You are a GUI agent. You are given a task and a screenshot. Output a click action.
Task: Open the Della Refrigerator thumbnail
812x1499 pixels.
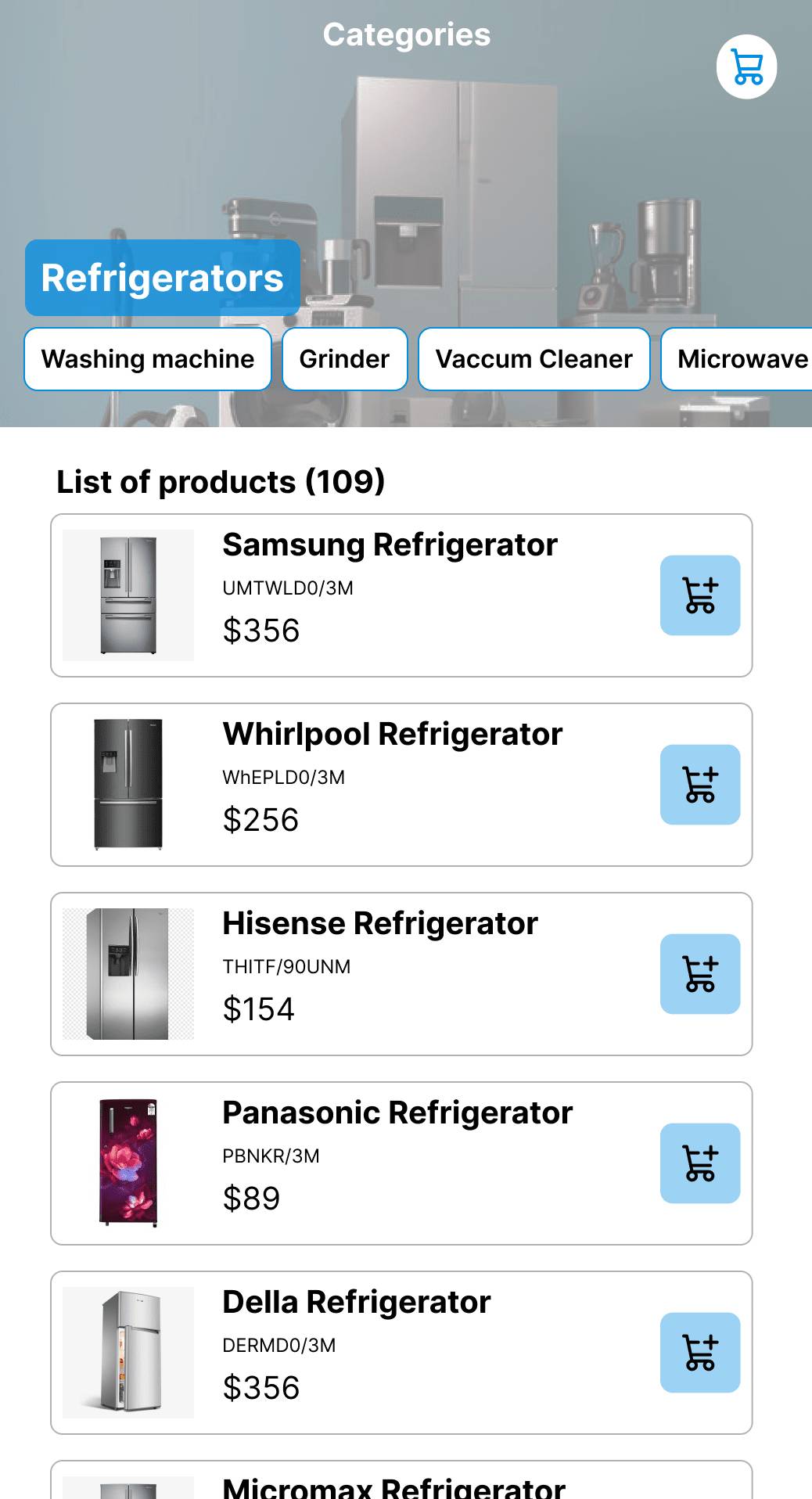(128, 1353)
